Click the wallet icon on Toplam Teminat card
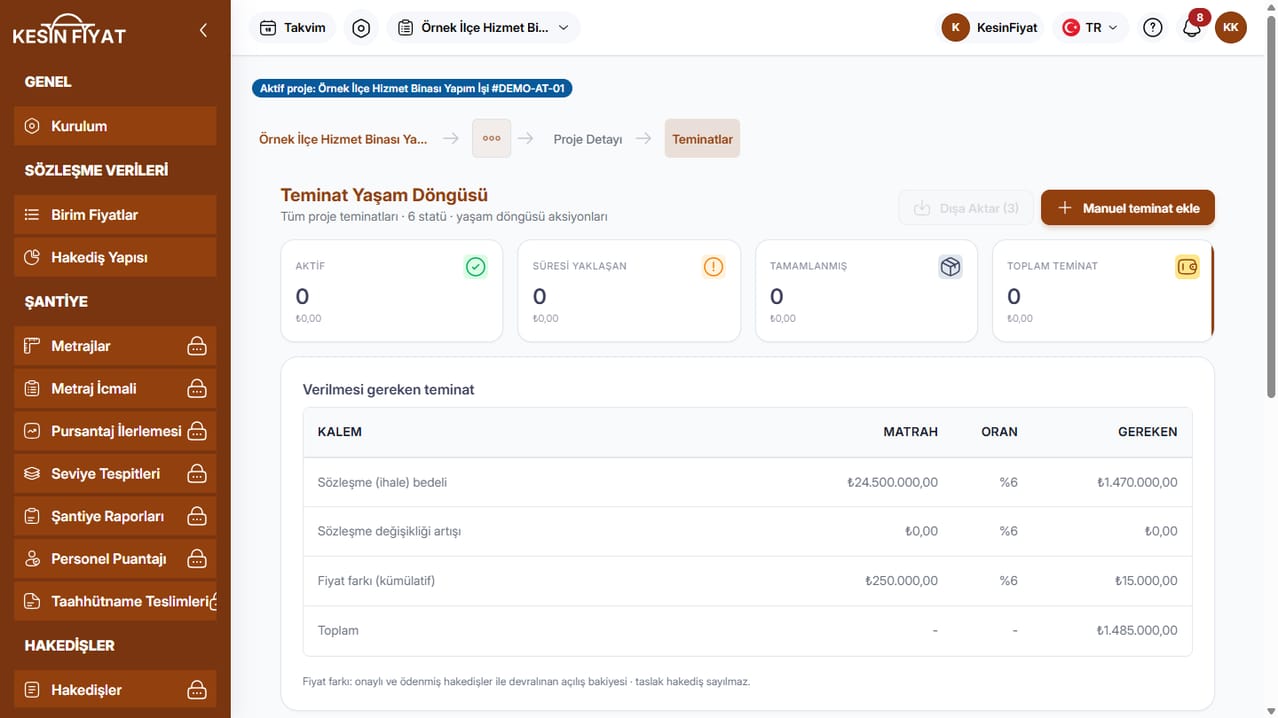Screen dimensions: 1278x718 click(x=1187, y=267)
